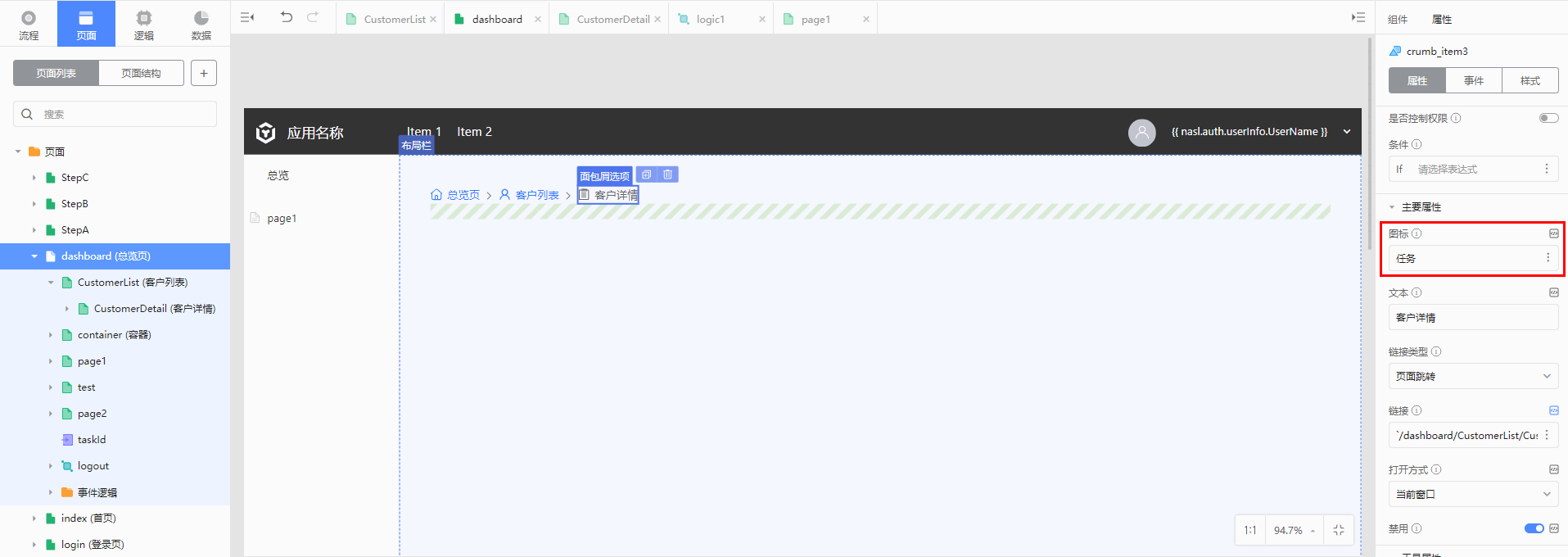The image size is (1568, 557).
Task: Toggle expression mode for 打开方式 property
Action: pos(1554,469)
